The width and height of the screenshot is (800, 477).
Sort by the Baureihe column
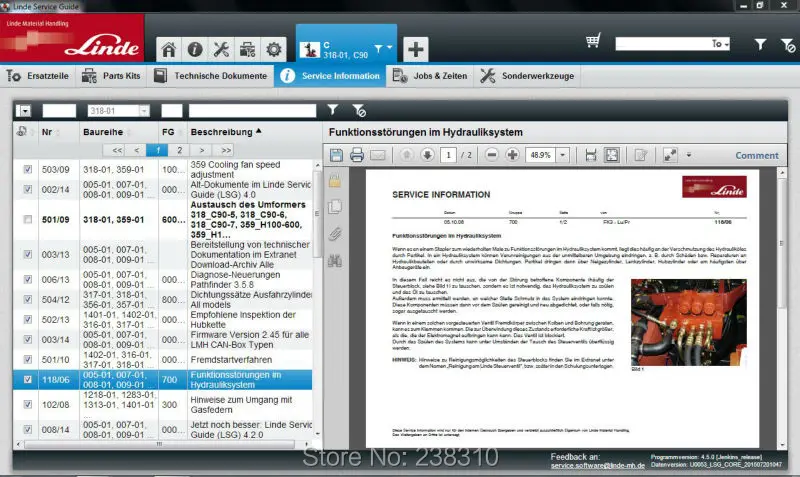[103, 132]
